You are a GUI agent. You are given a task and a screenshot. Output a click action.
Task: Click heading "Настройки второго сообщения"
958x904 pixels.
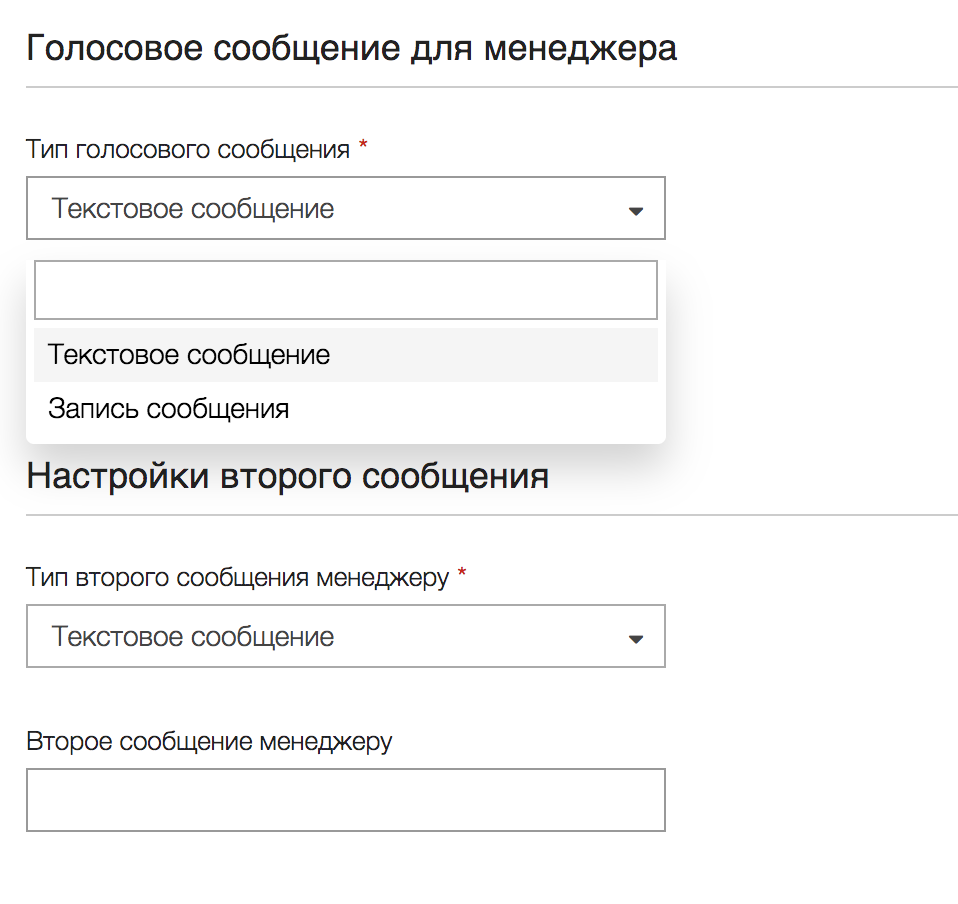[x=288, y=476]
